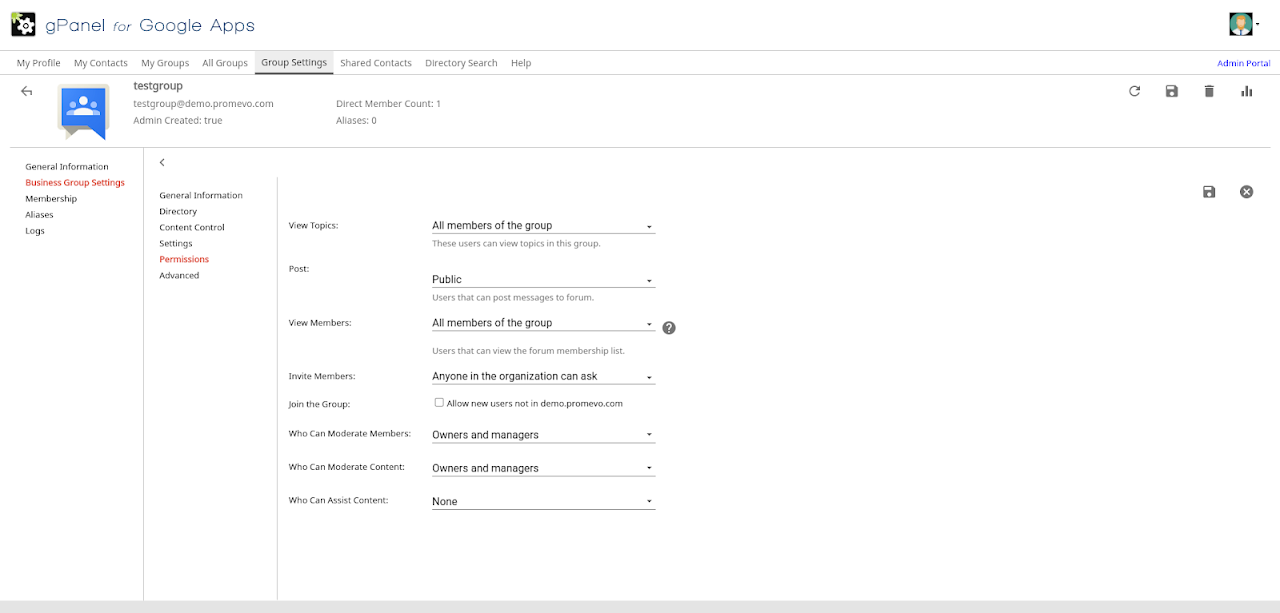This screenshot has width=1280, height=613.
Task: Click the top save icon beside refresh
Action: coord(1172,91)
